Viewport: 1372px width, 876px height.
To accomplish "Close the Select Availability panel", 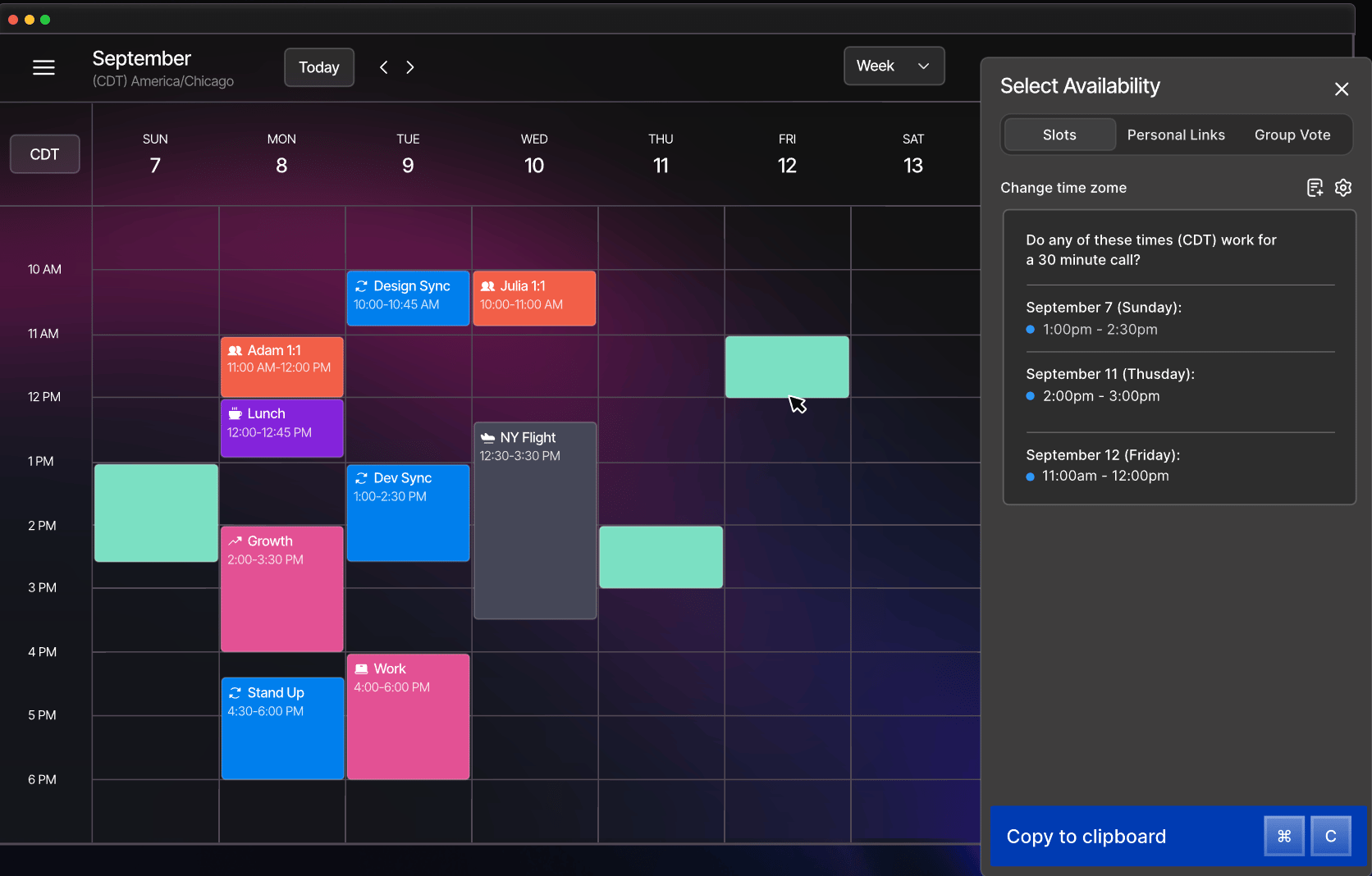I will pyautogui.click(x=1342, y=89).
